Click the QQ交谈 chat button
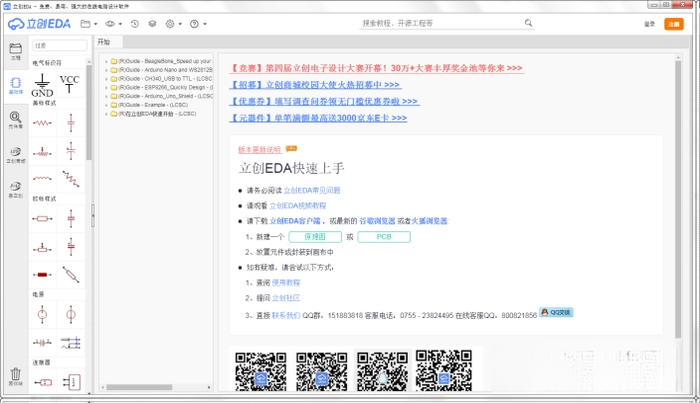 pyautogui.click(x=556, y=312)
